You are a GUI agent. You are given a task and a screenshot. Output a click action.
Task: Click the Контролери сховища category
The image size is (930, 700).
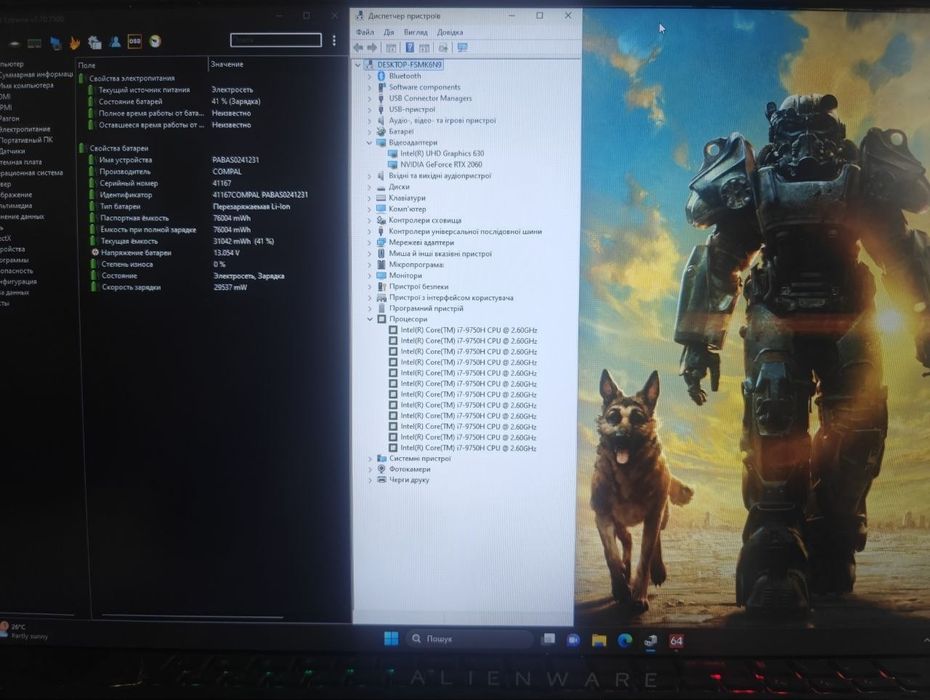425,220
